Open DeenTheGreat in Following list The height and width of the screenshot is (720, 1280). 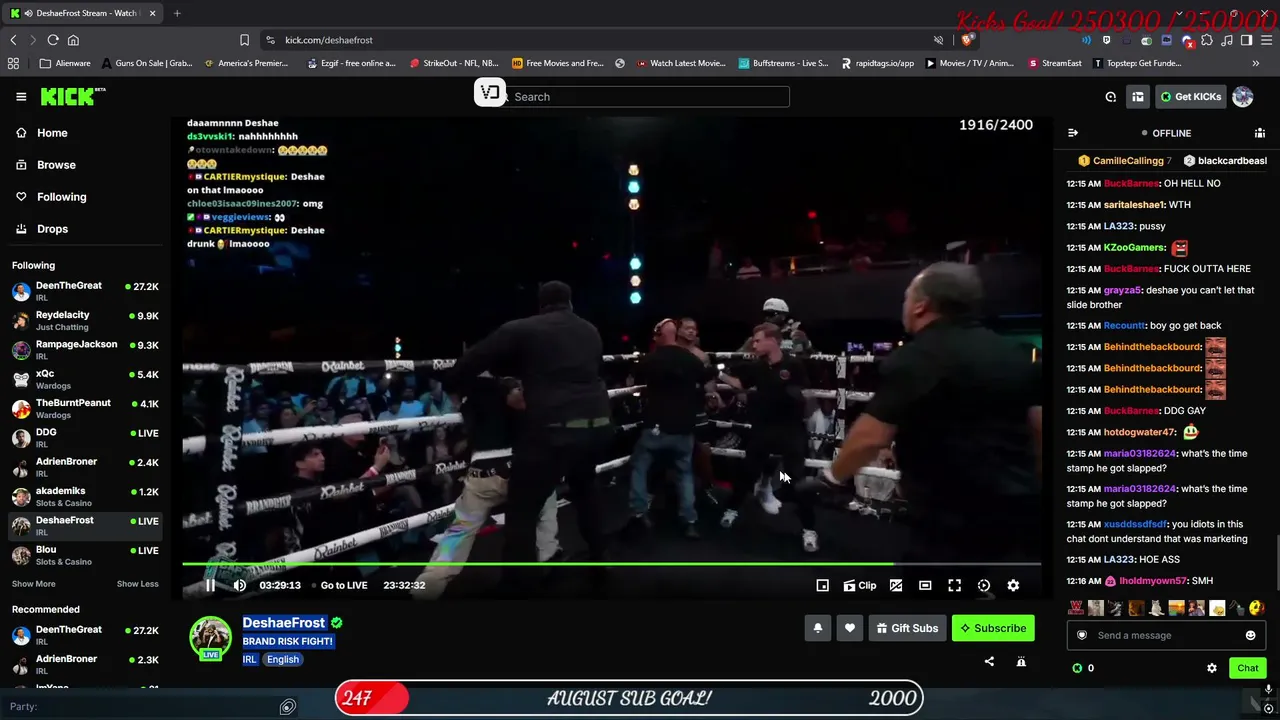[85, 292]
